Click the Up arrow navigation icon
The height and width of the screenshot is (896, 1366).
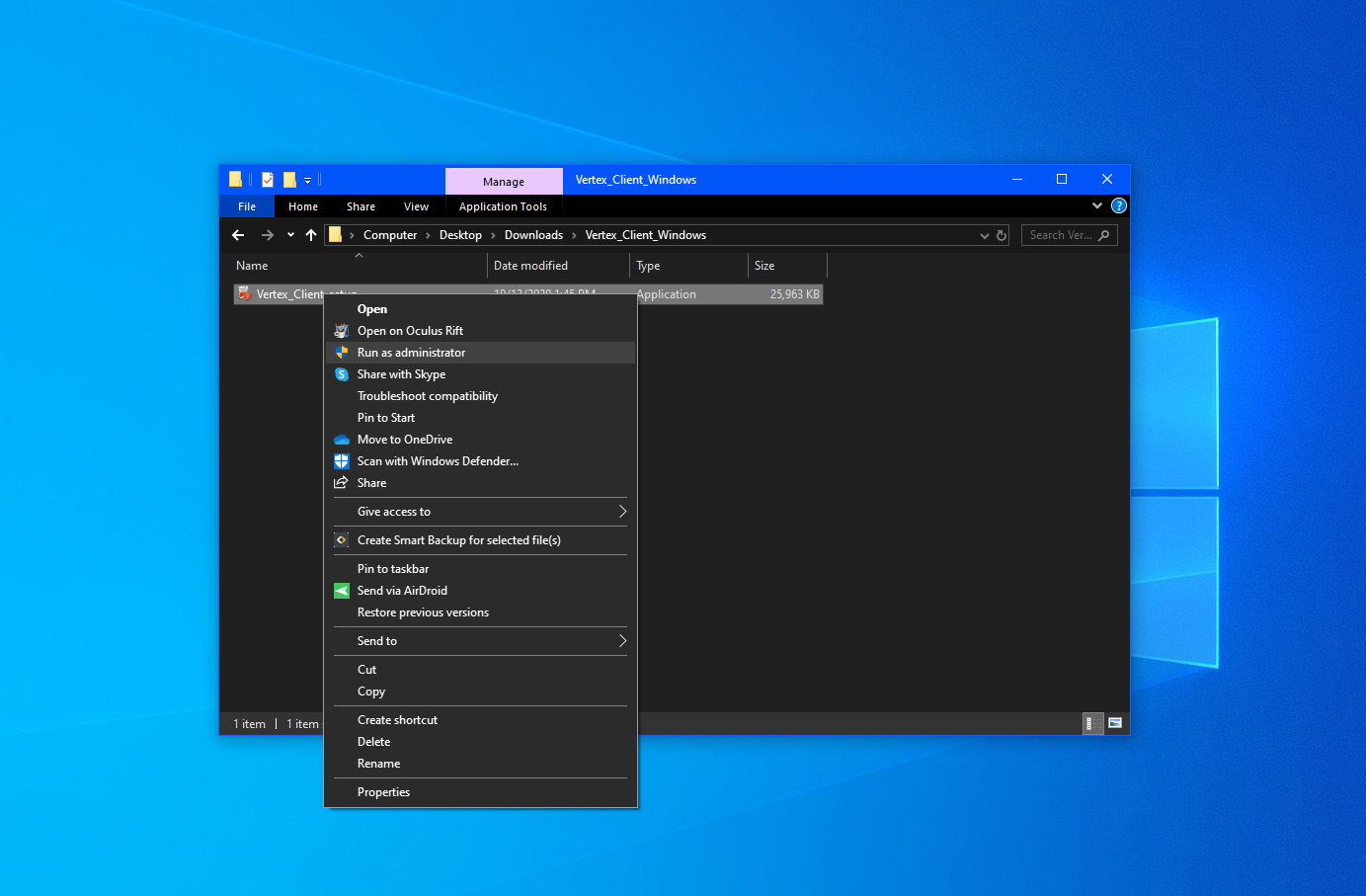pyautogui.click(x=311, y=235)
